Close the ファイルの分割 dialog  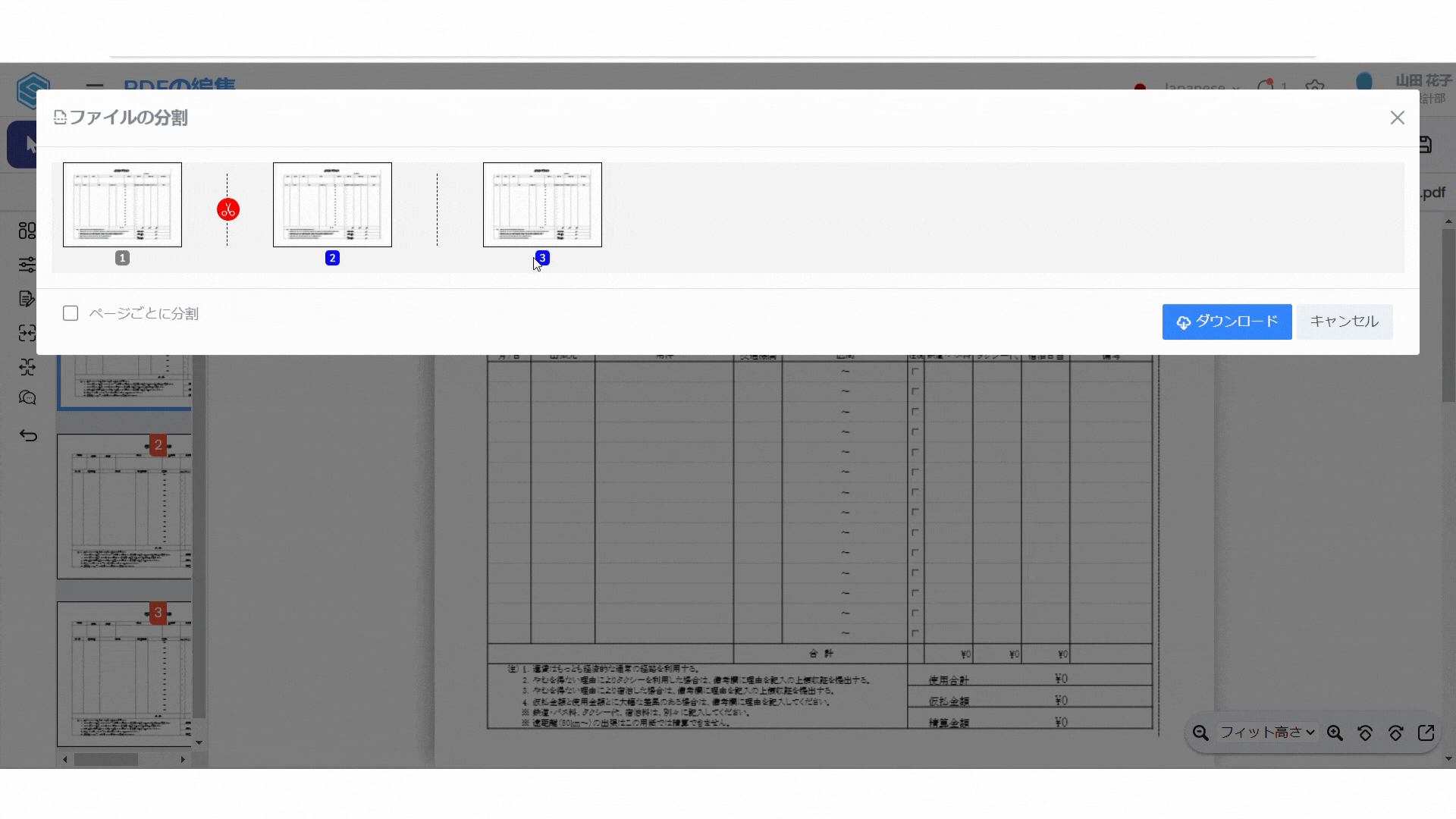click(1397, 118)
